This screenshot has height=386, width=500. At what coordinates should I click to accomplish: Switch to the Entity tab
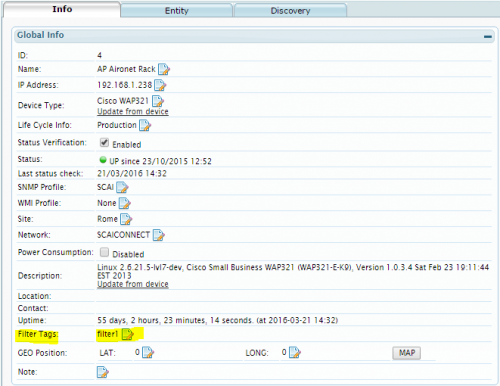(177, 11)
